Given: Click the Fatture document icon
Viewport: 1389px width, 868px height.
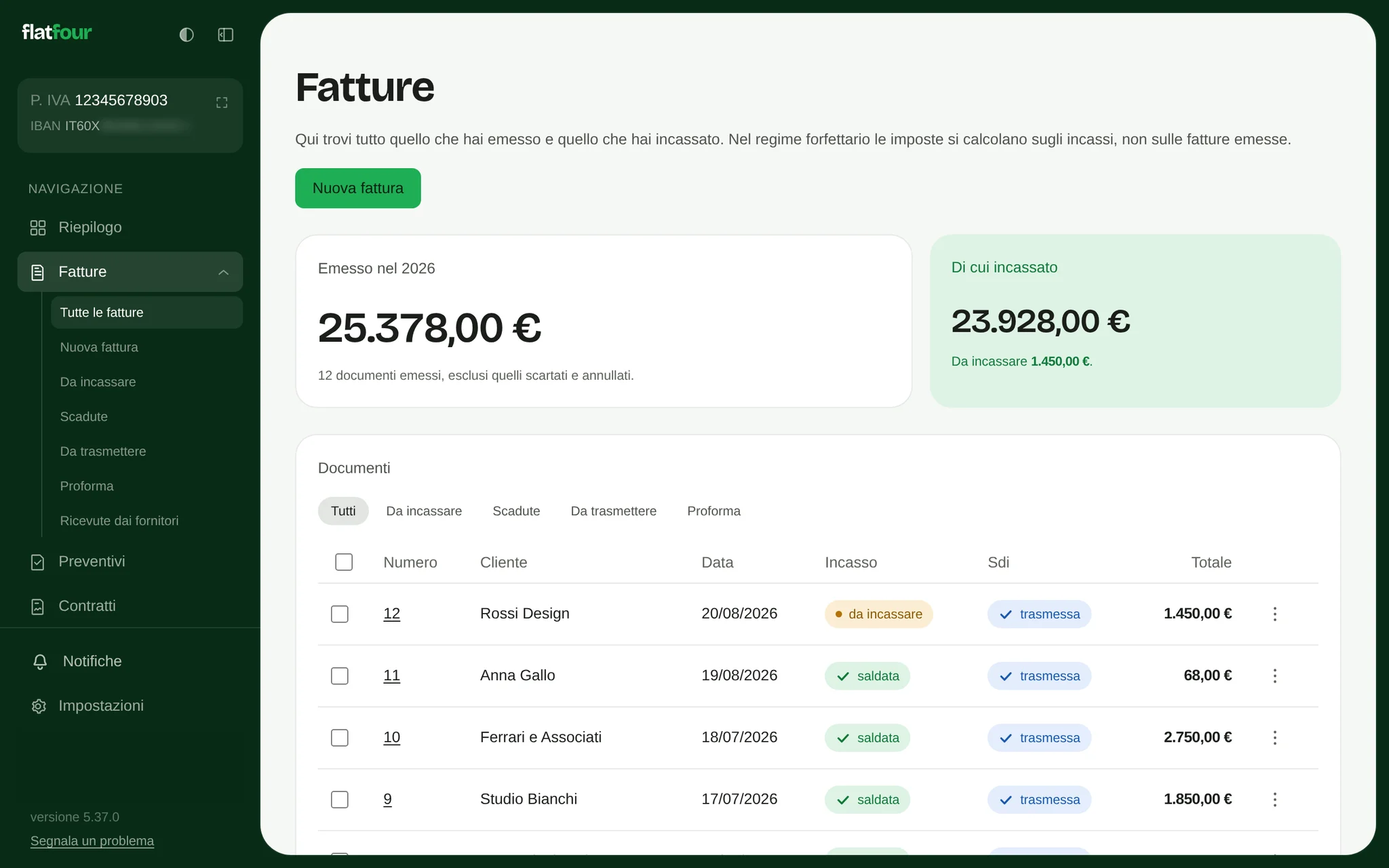Looking at the screenshot, I should tap(38, 273).
